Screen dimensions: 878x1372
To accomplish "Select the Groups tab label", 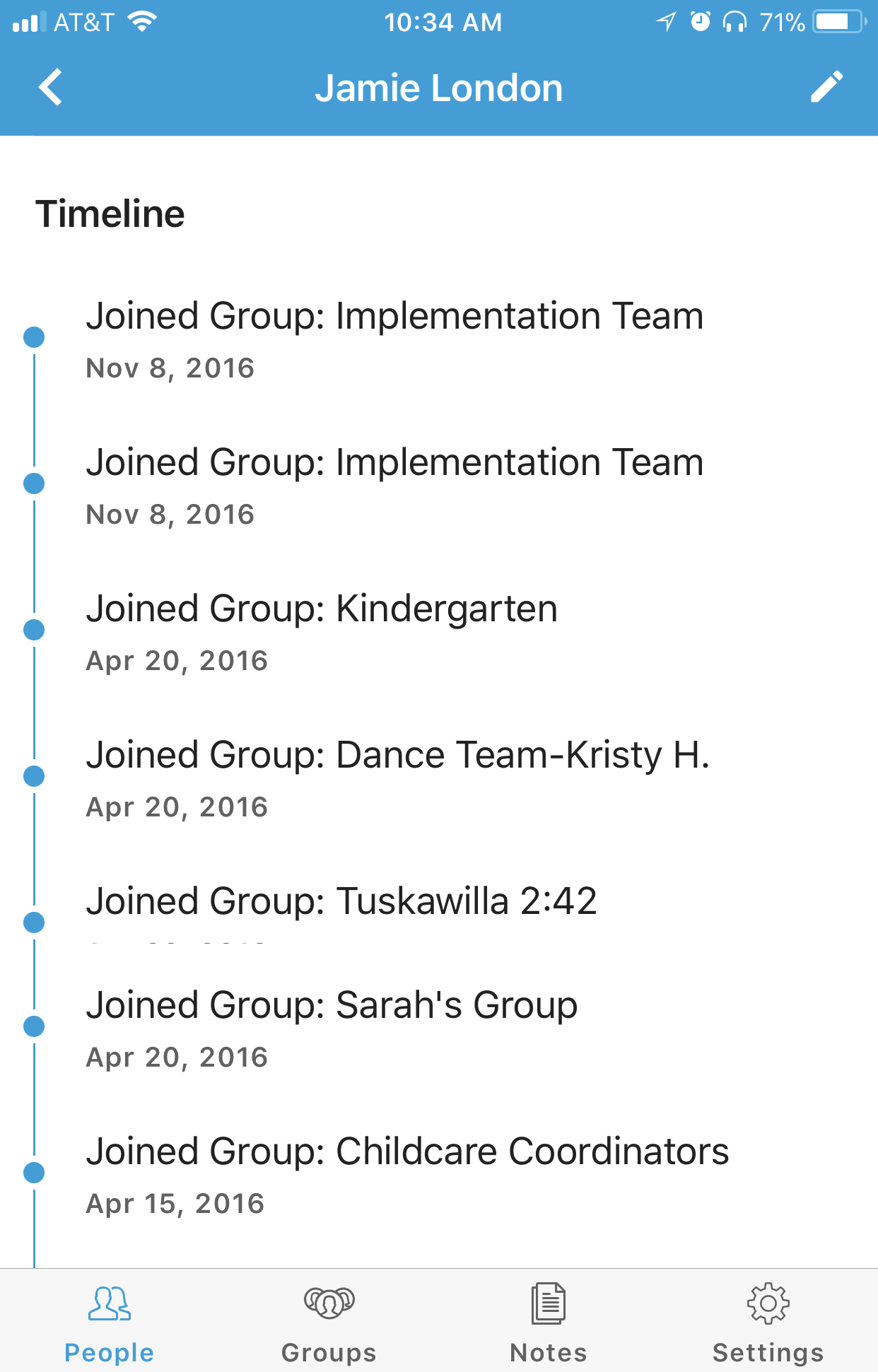I will point(329,1352).
